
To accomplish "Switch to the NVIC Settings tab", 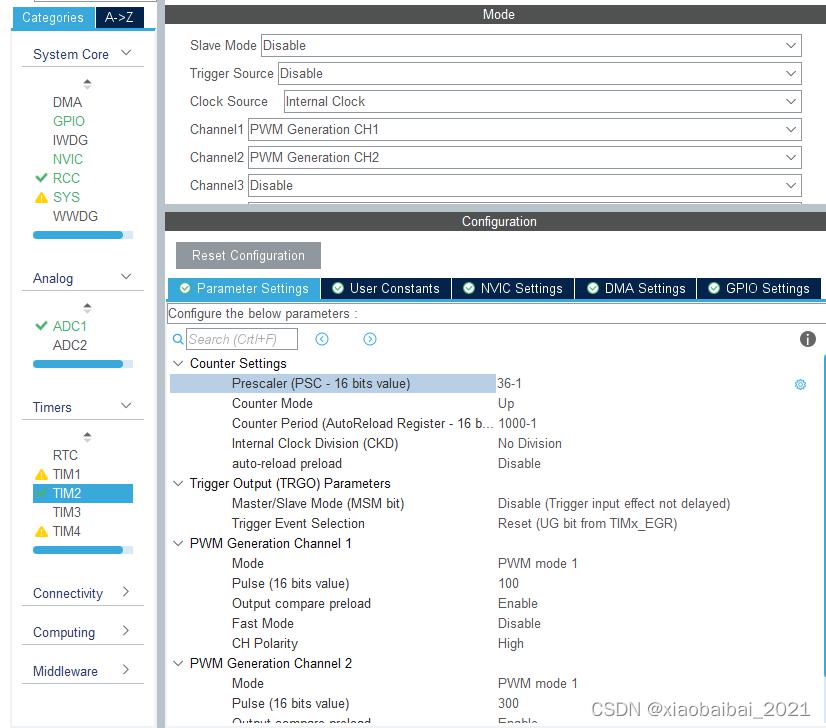I will click(x=512, y=288).
